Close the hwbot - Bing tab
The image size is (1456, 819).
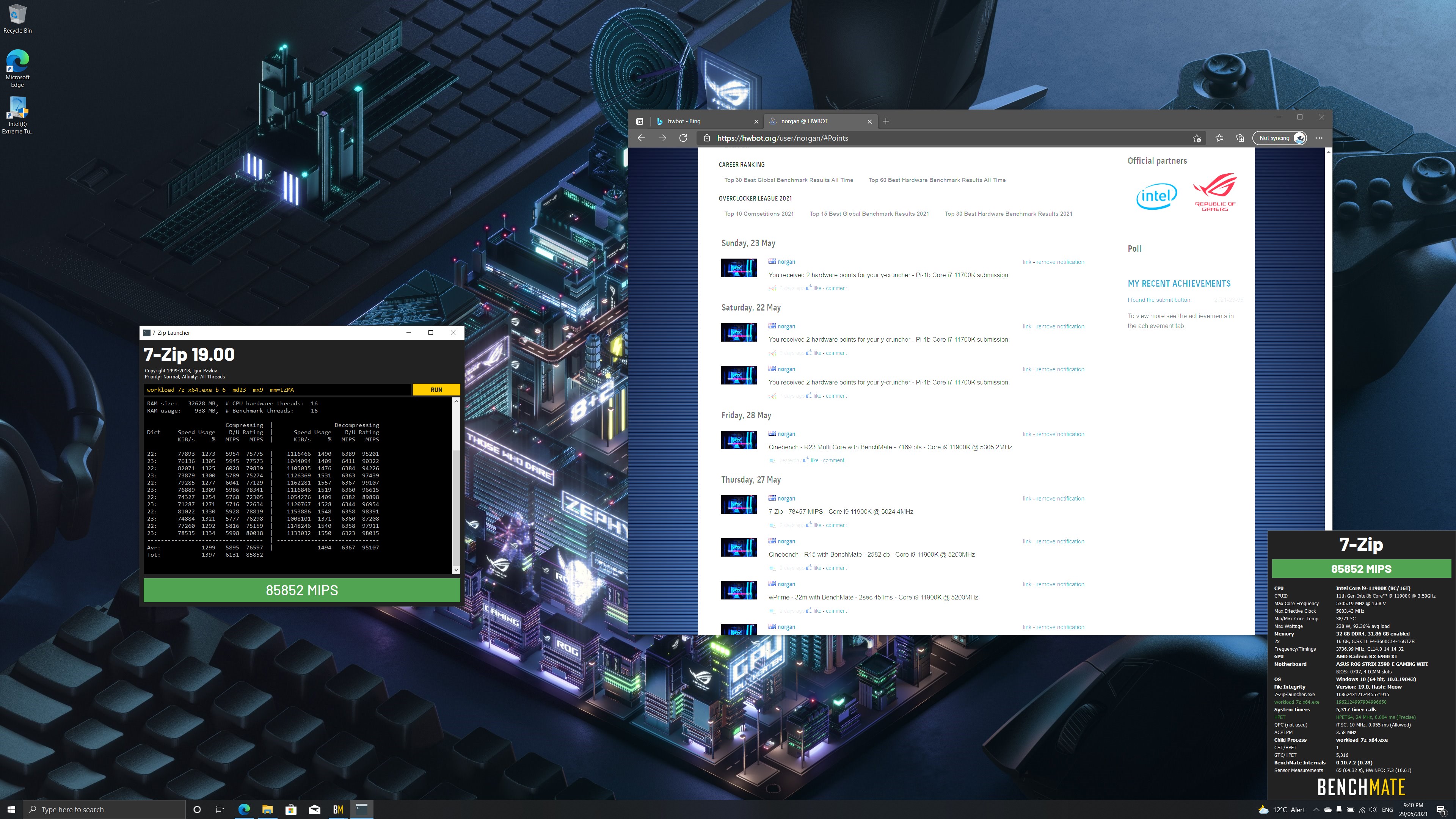tap(756, 121)
